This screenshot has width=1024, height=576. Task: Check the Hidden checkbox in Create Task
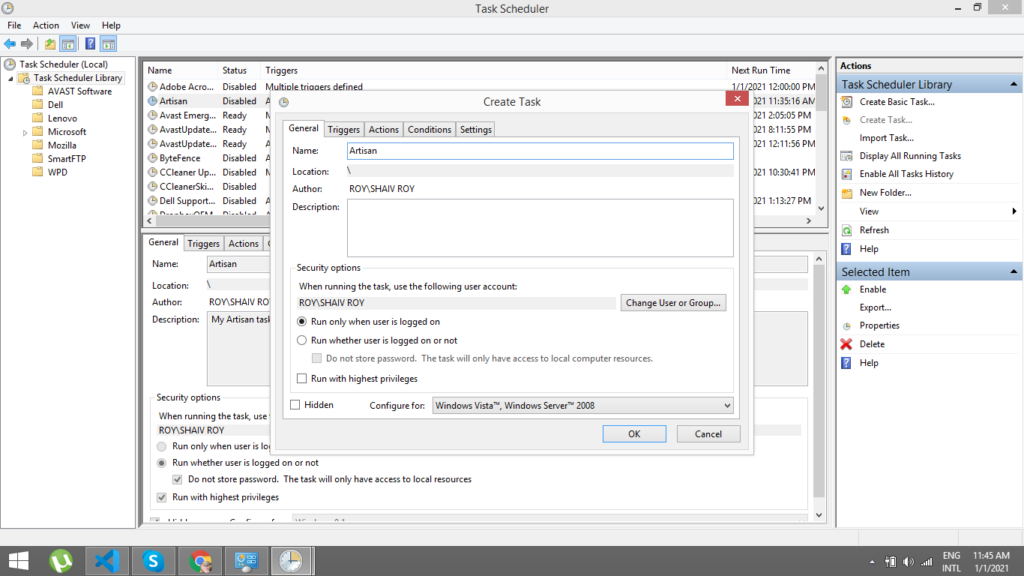click(295, 405)
